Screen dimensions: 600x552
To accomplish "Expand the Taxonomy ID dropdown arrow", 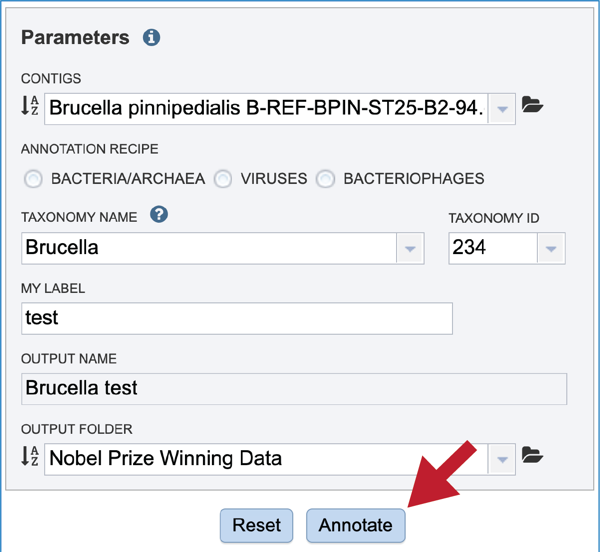I will coord(551,249).
